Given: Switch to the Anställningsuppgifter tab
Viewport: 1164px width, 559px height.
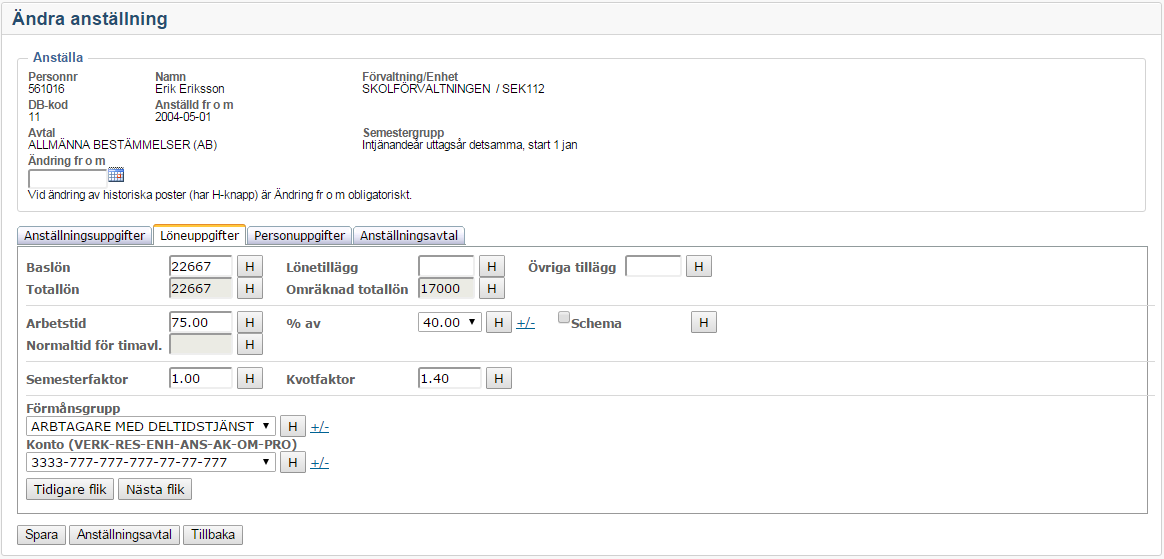Looking at the screenshot, I should pyautogui.click(x=85, y=236).
